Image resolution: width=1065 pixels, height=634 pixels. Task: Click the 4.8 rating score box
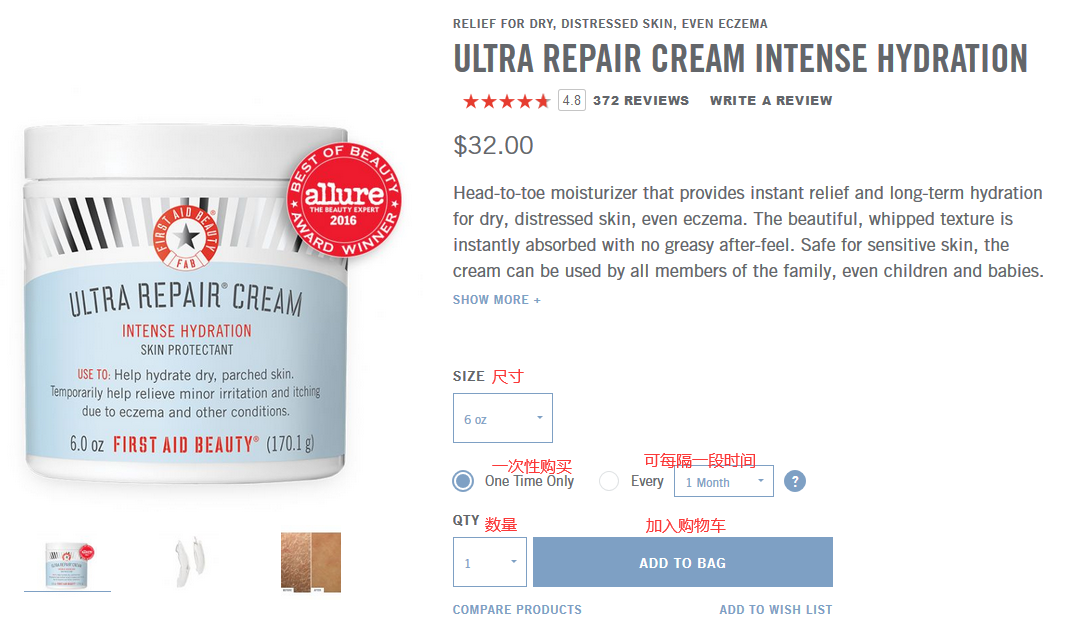572,101
